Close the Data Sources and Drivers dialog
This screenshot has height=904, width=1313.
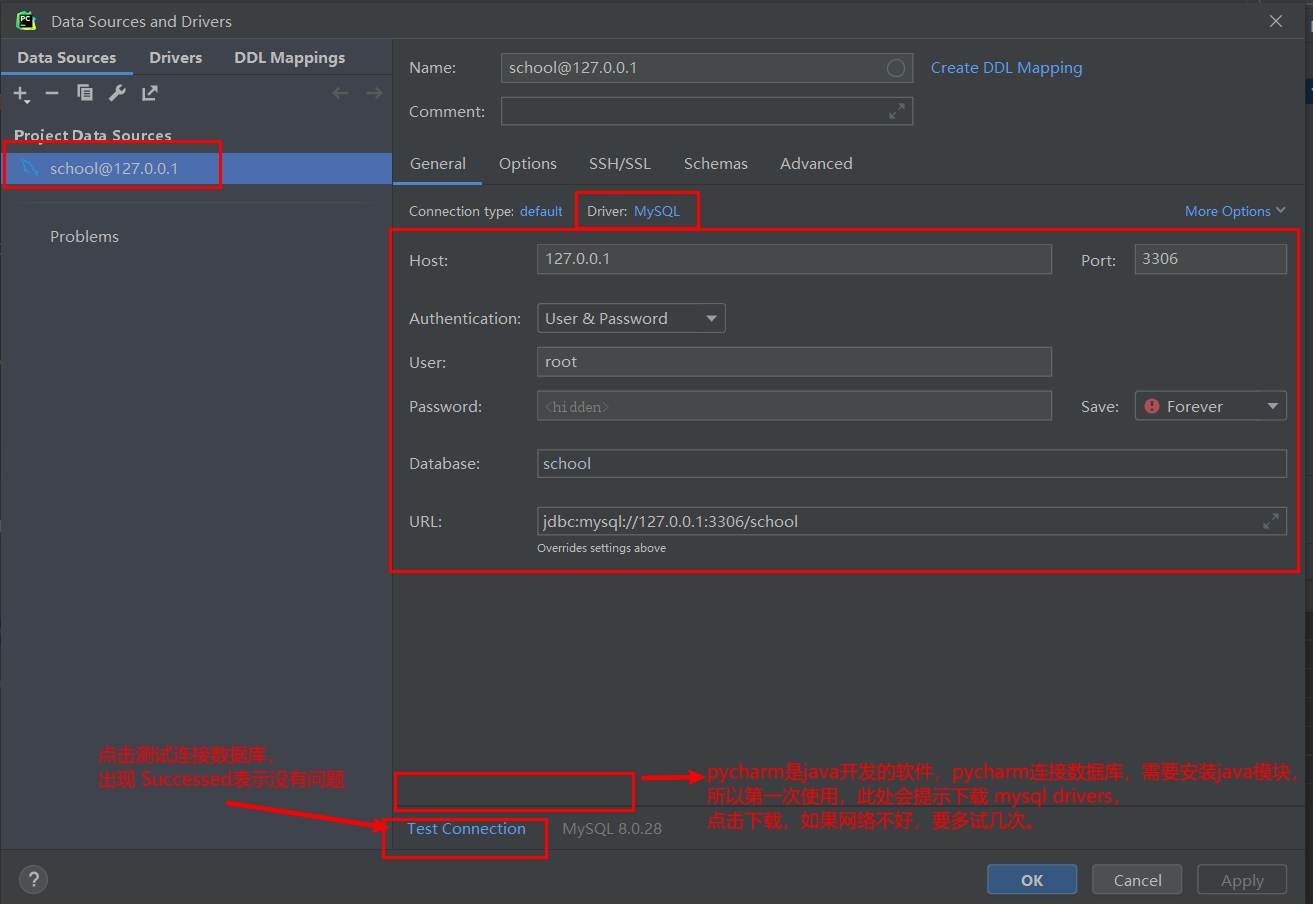tap(1276, 21)
